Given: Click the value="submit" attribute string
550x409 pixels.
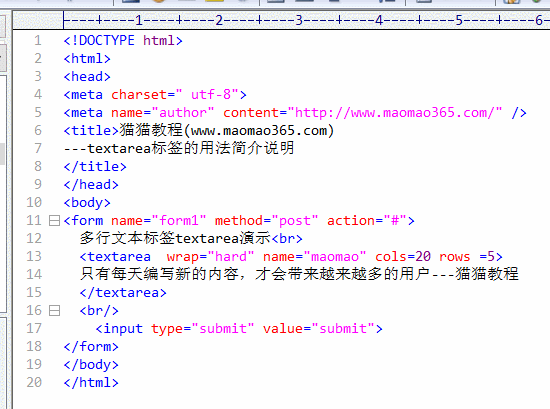Looking at the screenshot, I should (319, 328).
